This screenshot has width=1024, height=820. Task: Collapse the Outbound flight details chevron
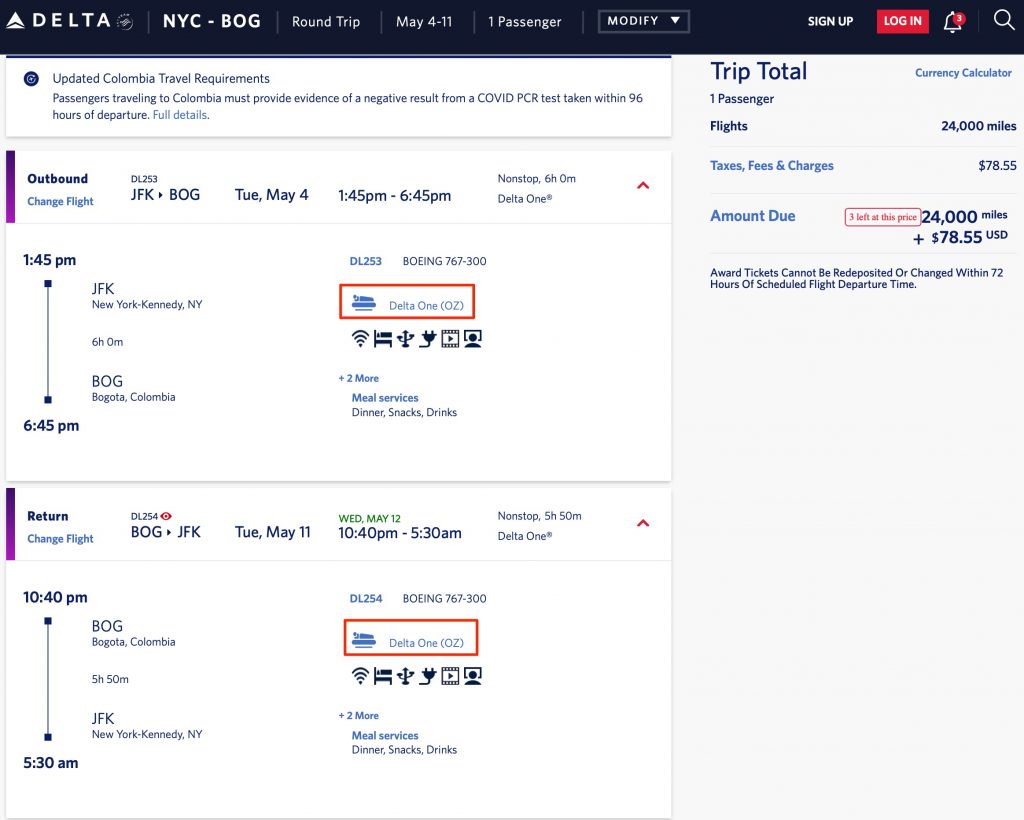point(643,185)
